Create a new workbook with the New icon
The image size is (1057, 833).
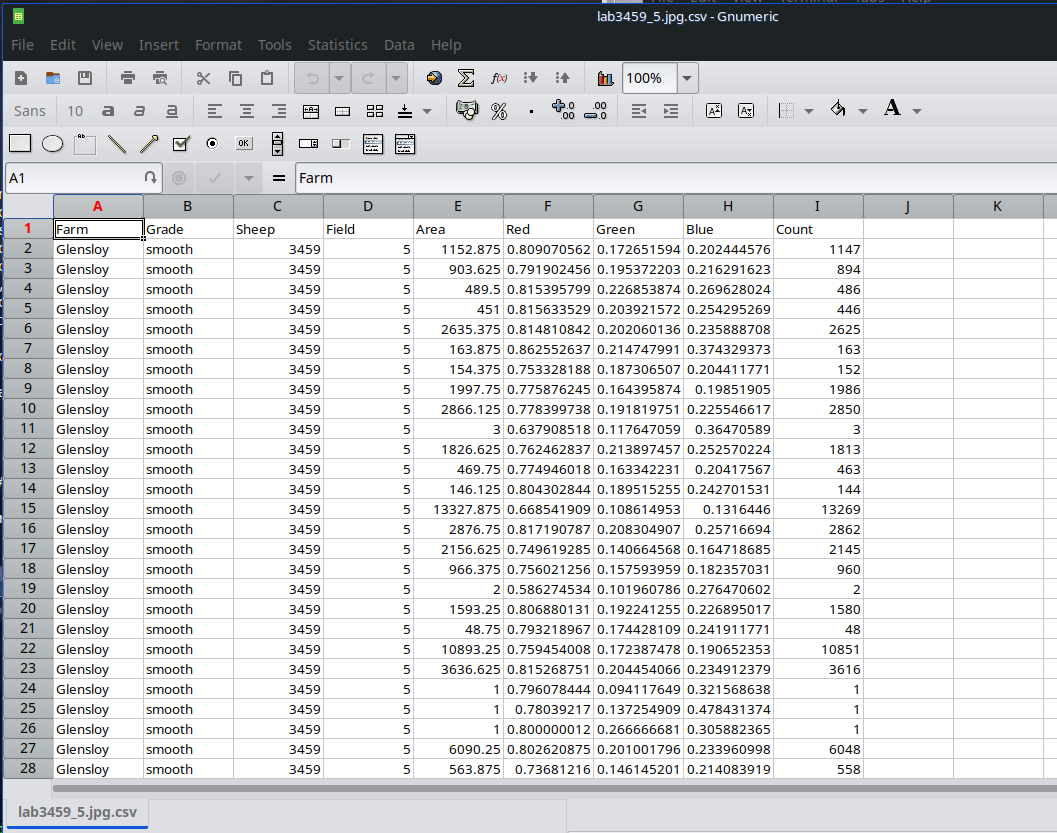(x=21, y=78)
